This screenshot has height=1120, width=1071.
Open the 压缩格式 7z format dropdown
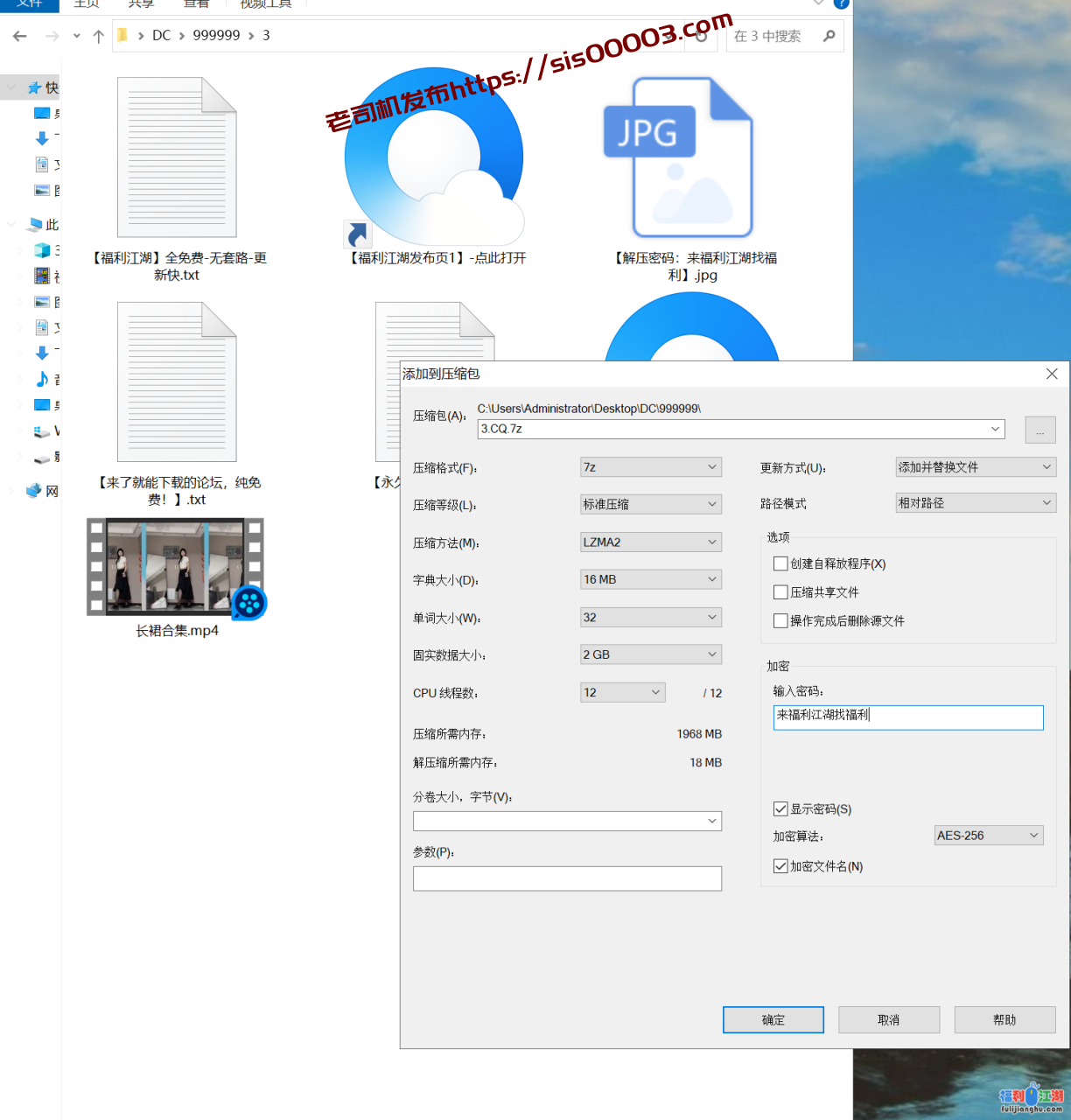point(650,467)
